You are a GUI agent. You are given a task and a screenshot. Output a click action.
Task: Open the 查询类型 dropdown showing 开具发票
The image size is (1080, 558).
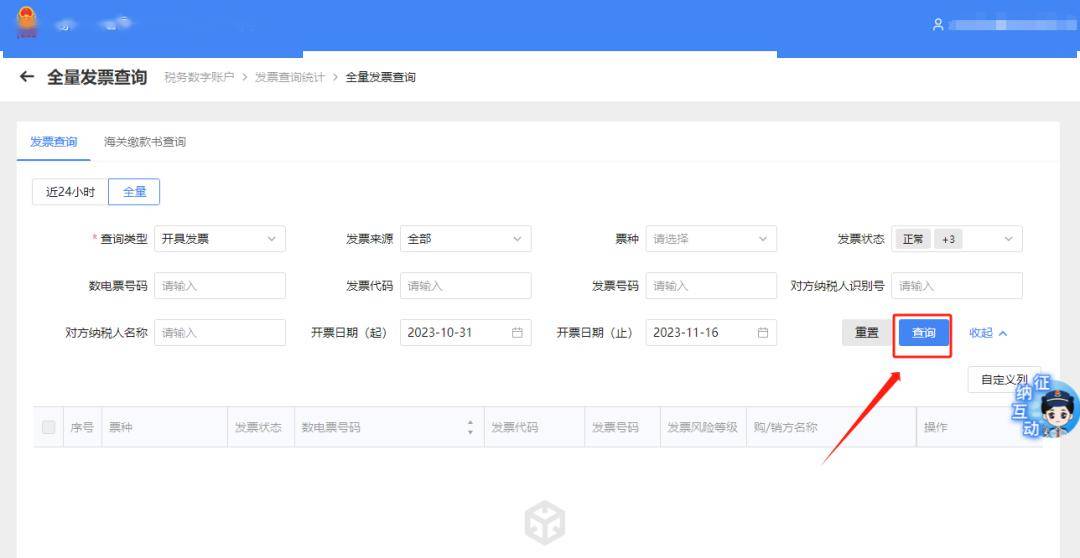[220, 239]
